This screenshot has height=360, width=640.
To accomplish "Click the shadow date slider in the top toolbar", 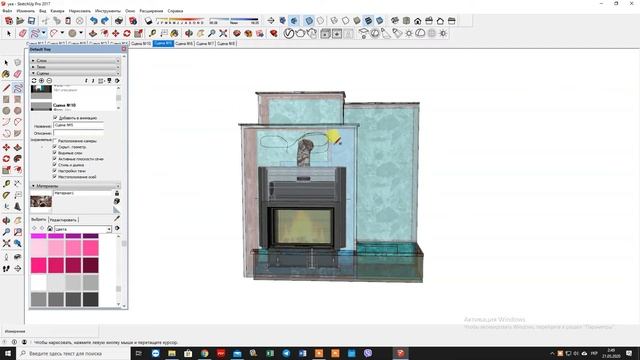I will point(180,21).
